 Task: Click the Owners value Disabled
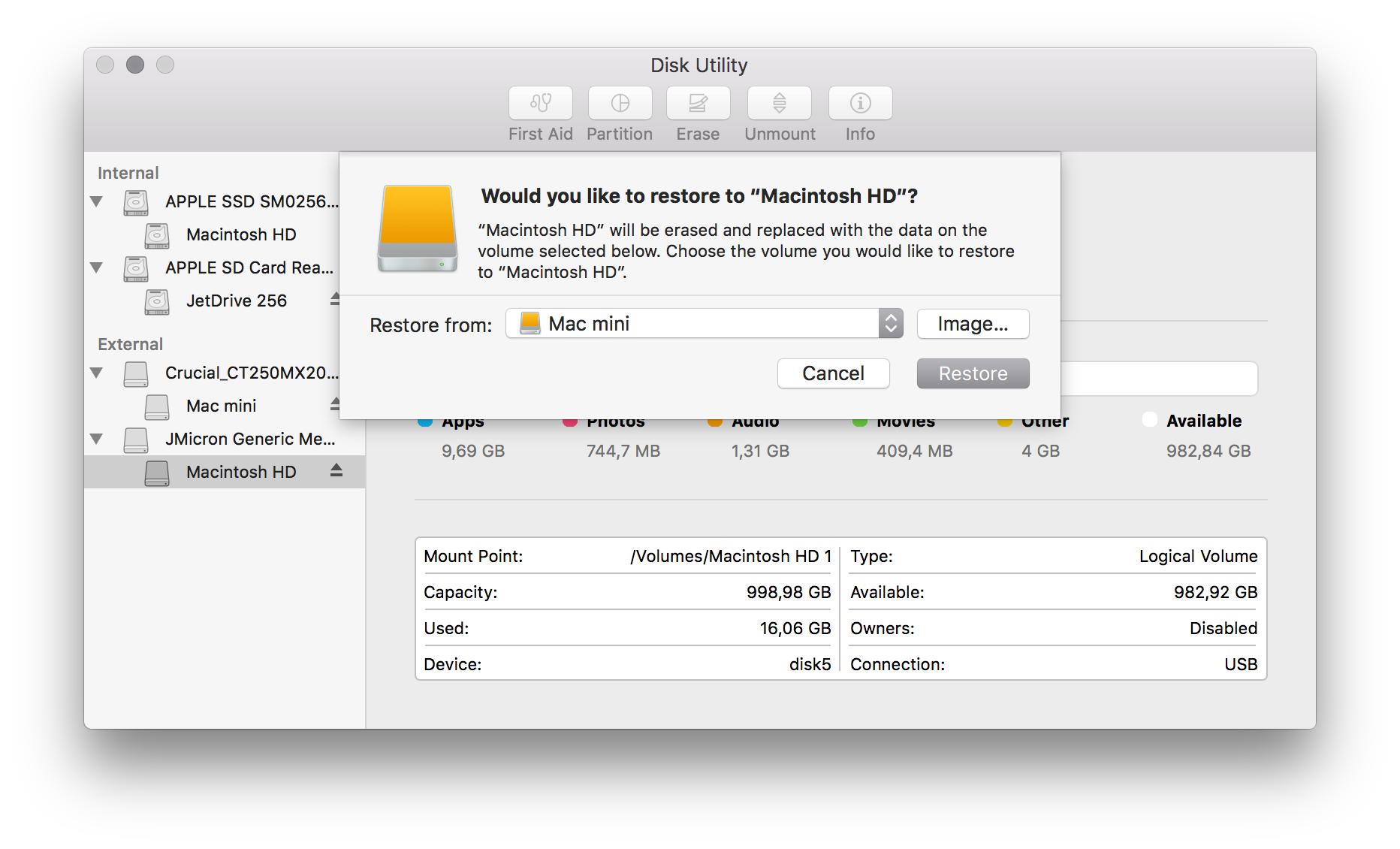pyautogui.click(x=1223, y=629)
